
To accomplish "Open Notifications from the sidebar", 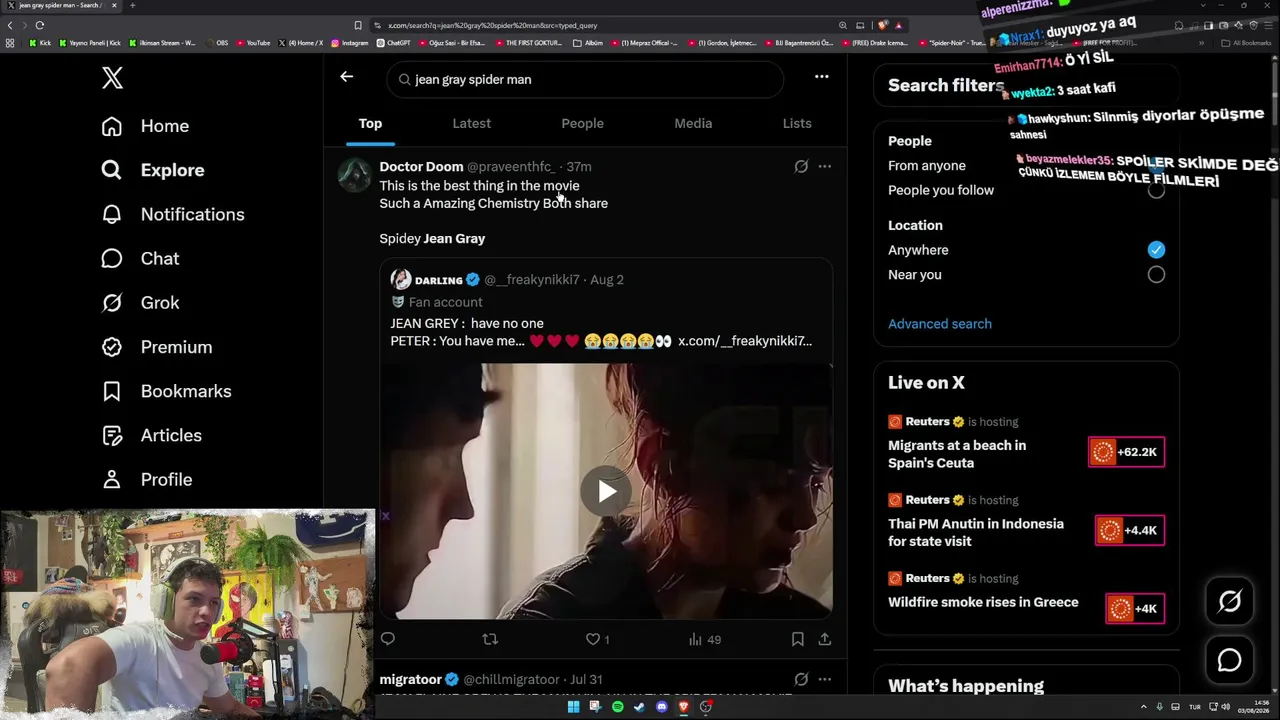I will 173,214.
